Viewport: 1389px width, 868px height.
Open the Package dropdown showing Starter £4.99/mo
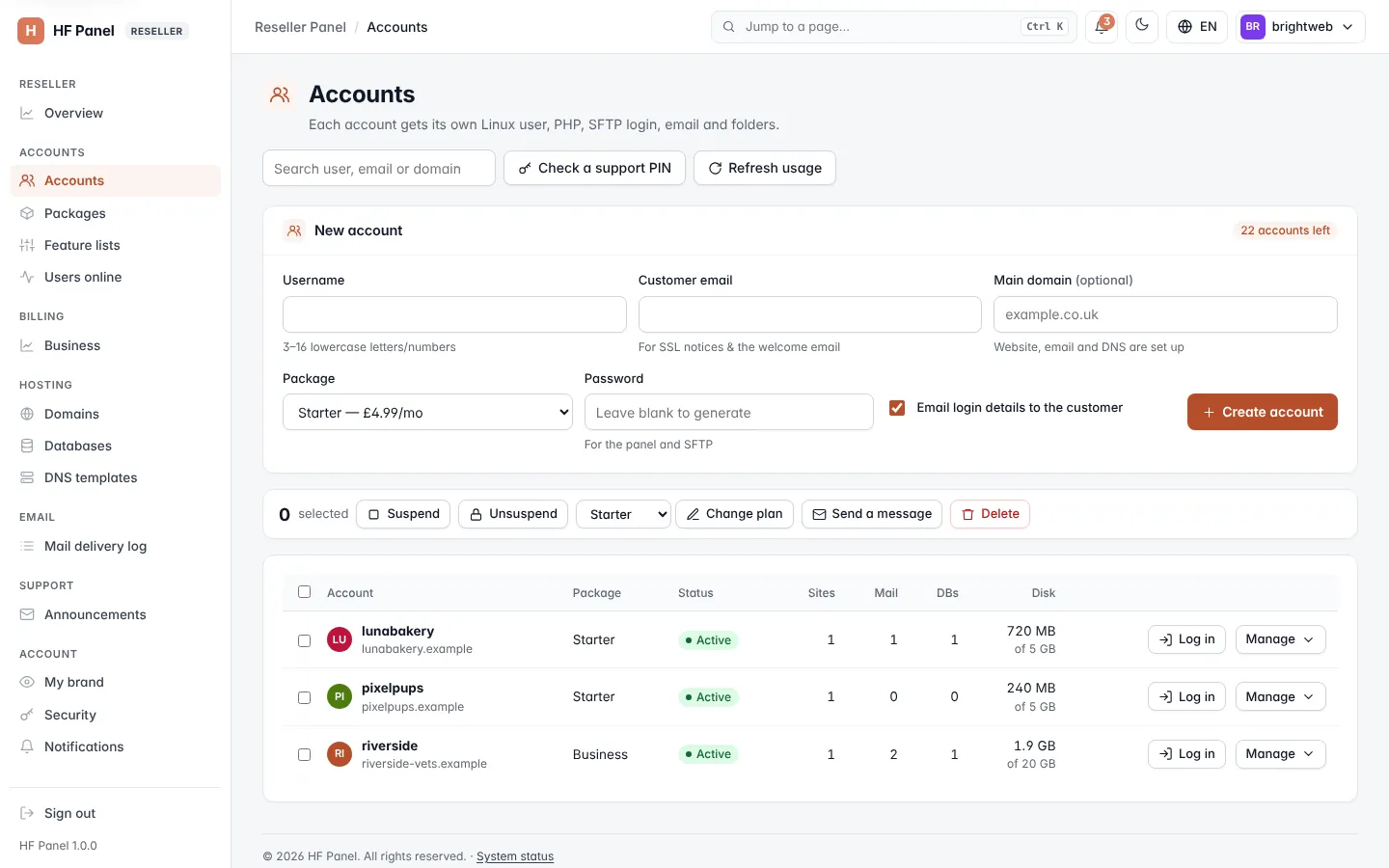click(427, 412)
